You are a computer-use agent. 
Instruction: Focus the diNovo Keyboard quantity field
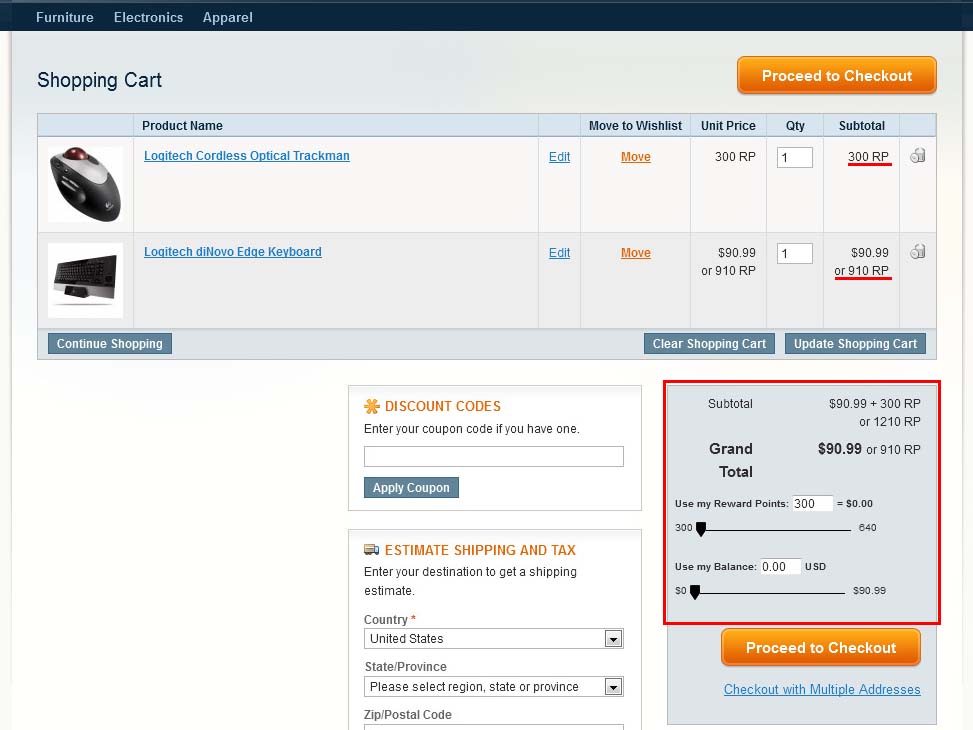[x=794, y=253]
